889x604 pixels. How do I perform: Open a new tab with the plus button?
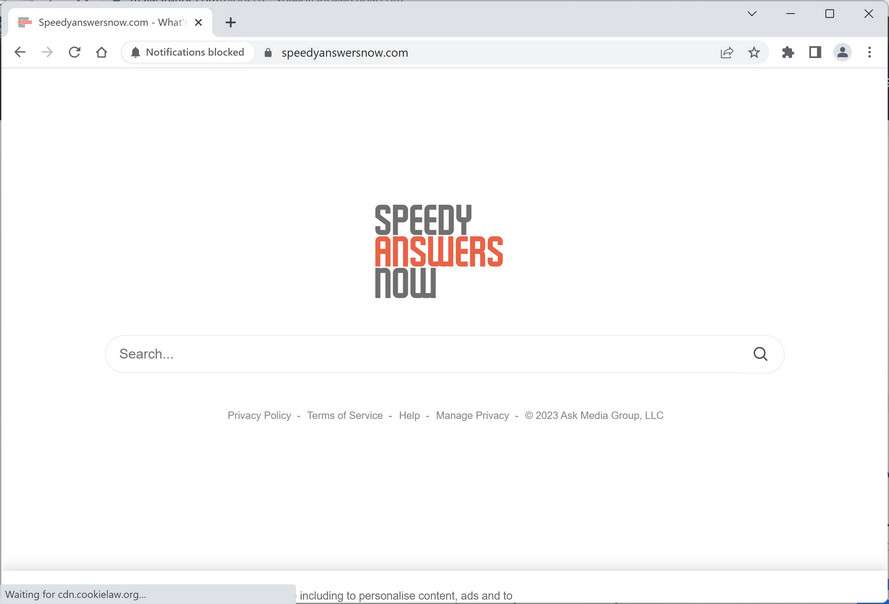230,21
